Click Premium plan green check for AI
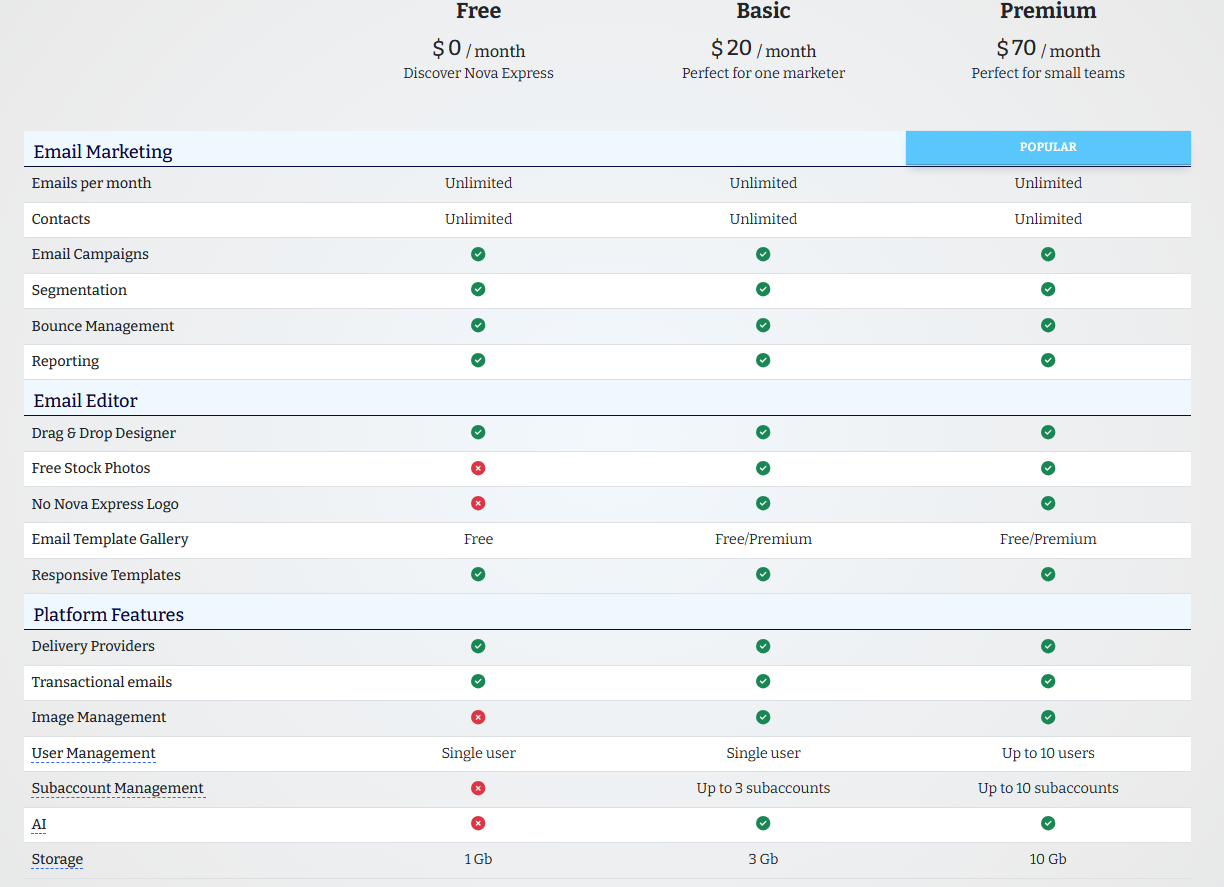This screenshot has height=887, width=1224. coord(1048,823)
